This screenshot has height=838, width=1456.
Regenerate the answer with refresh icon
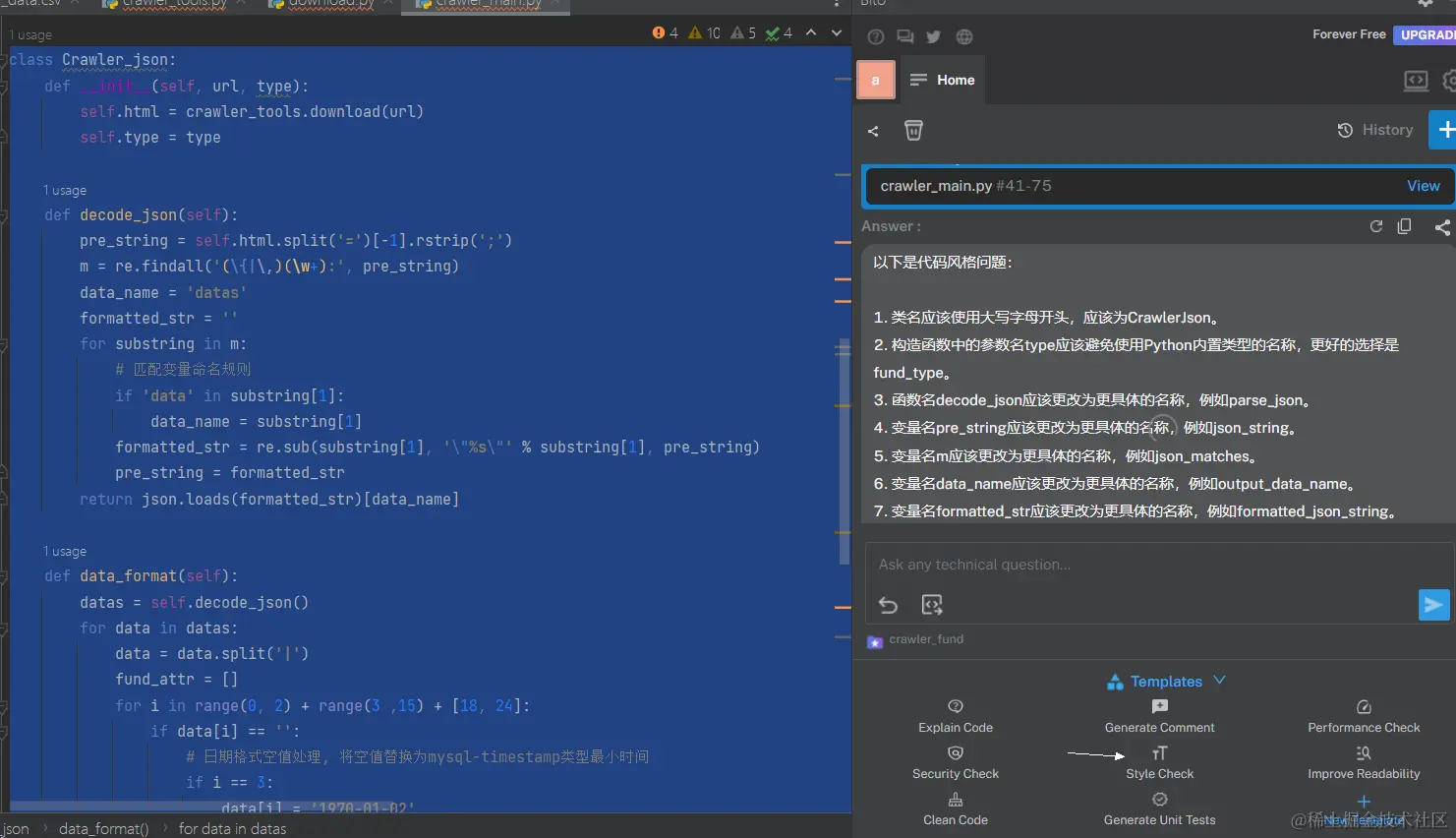tap(1376, 226)
